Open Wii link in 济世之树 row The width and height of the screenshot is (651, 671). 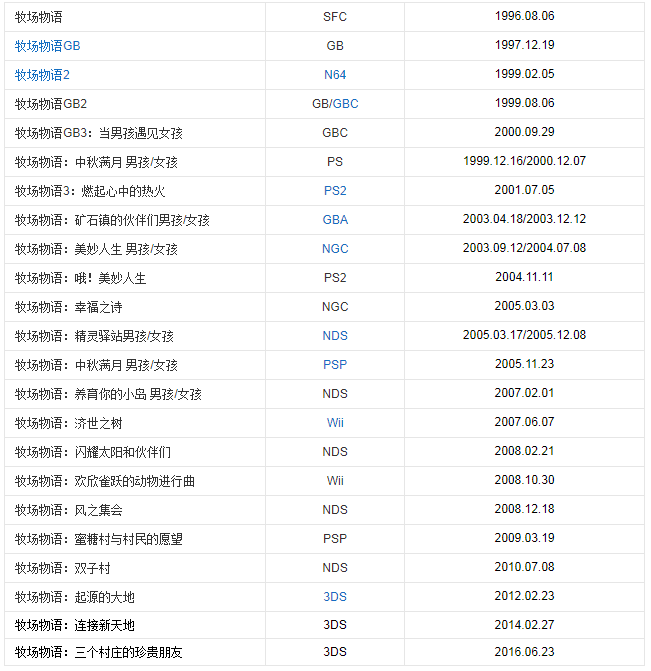(x=335, y=423)
